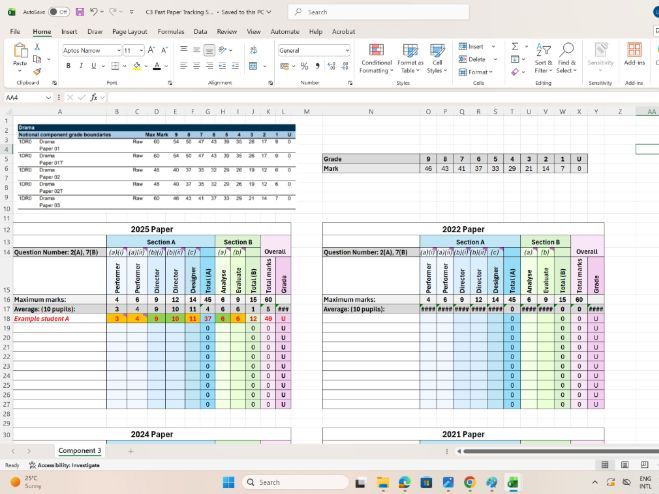Add a new sheet with plus button
This screenshot has width=659, height=494.
(x=131, y=451)
